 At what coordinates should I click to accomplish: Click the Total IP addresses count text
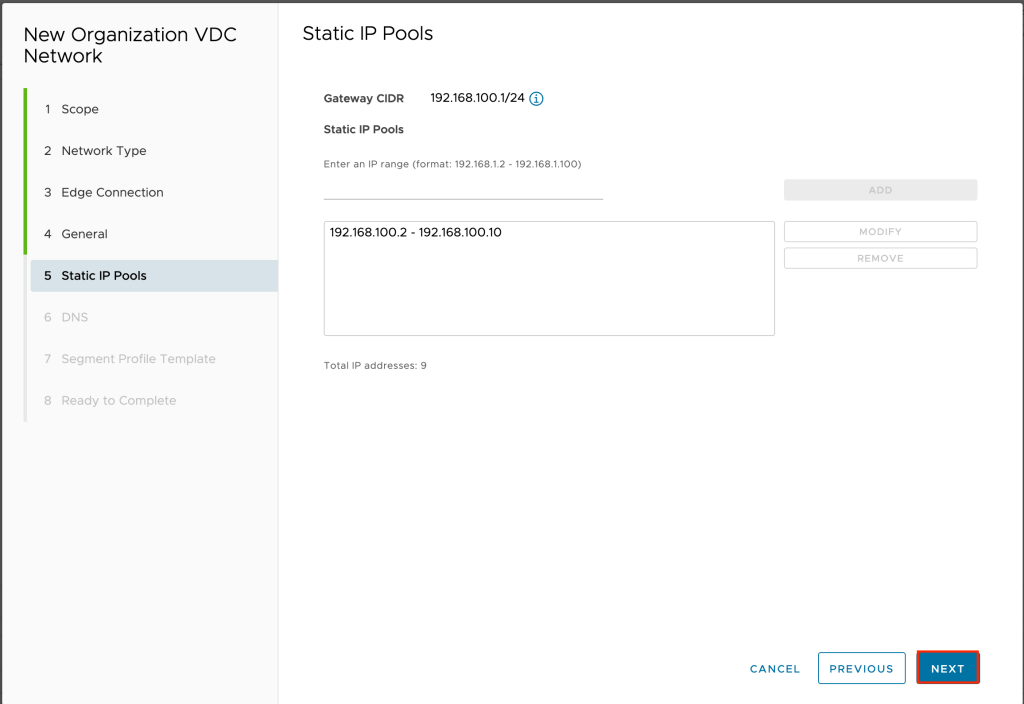click(375, 366)
